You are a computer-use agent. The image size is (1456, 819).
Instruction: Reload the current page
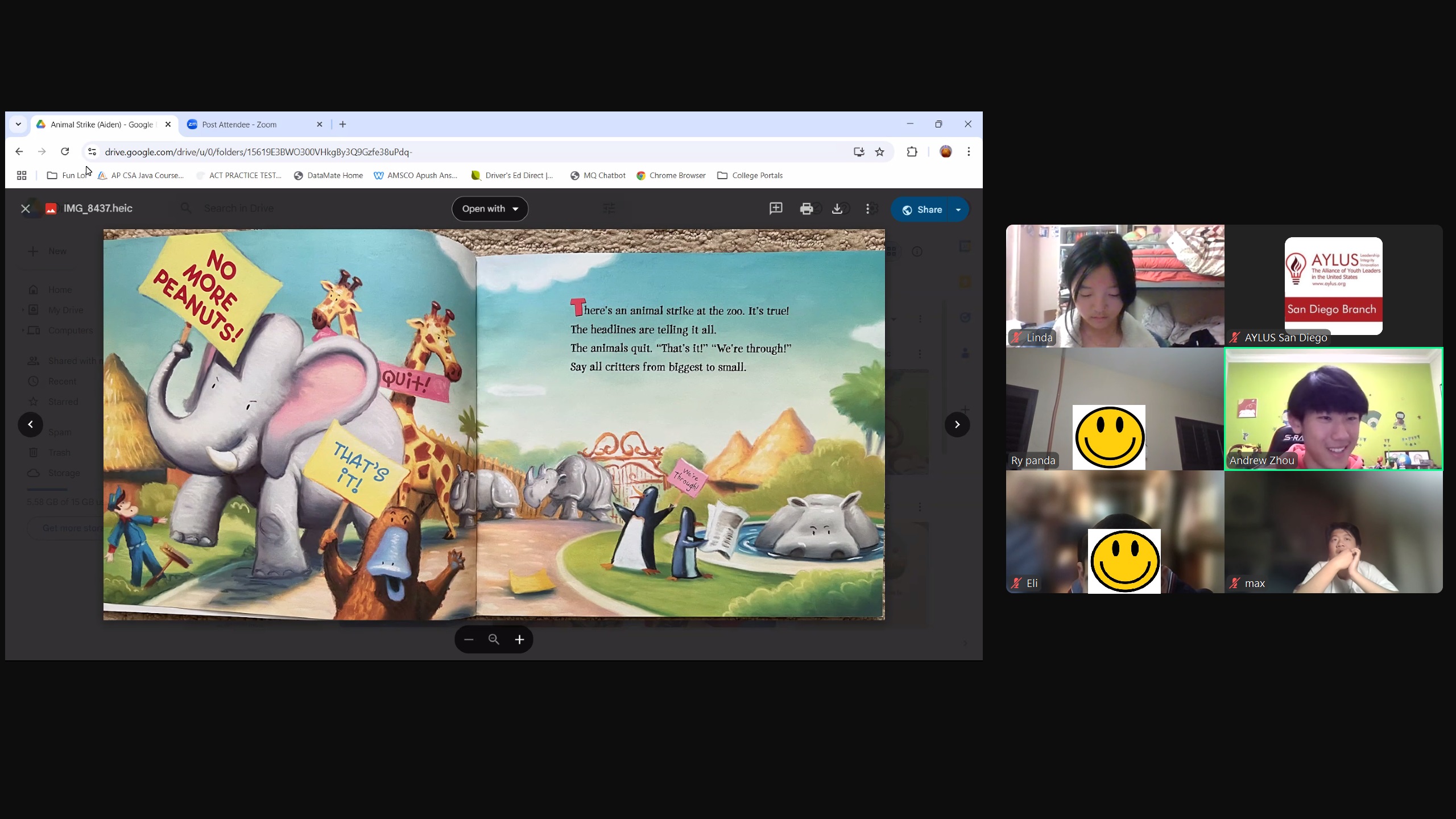65,152
